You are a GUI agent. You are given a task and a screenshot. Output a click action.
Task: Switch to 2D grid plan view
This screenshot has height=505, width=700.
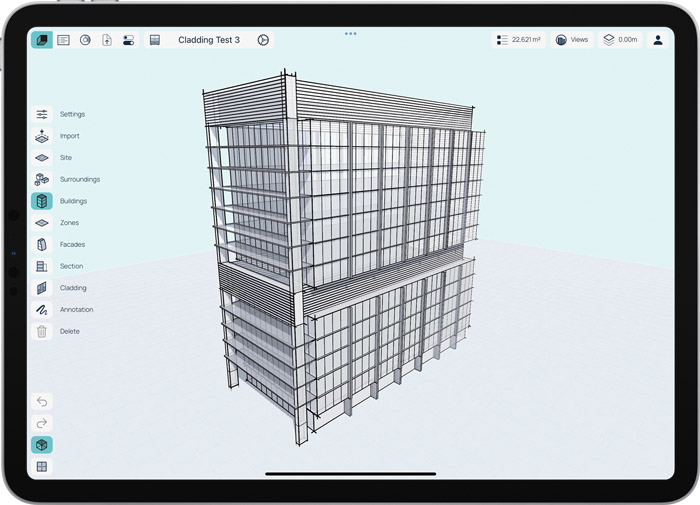[42, 466]
